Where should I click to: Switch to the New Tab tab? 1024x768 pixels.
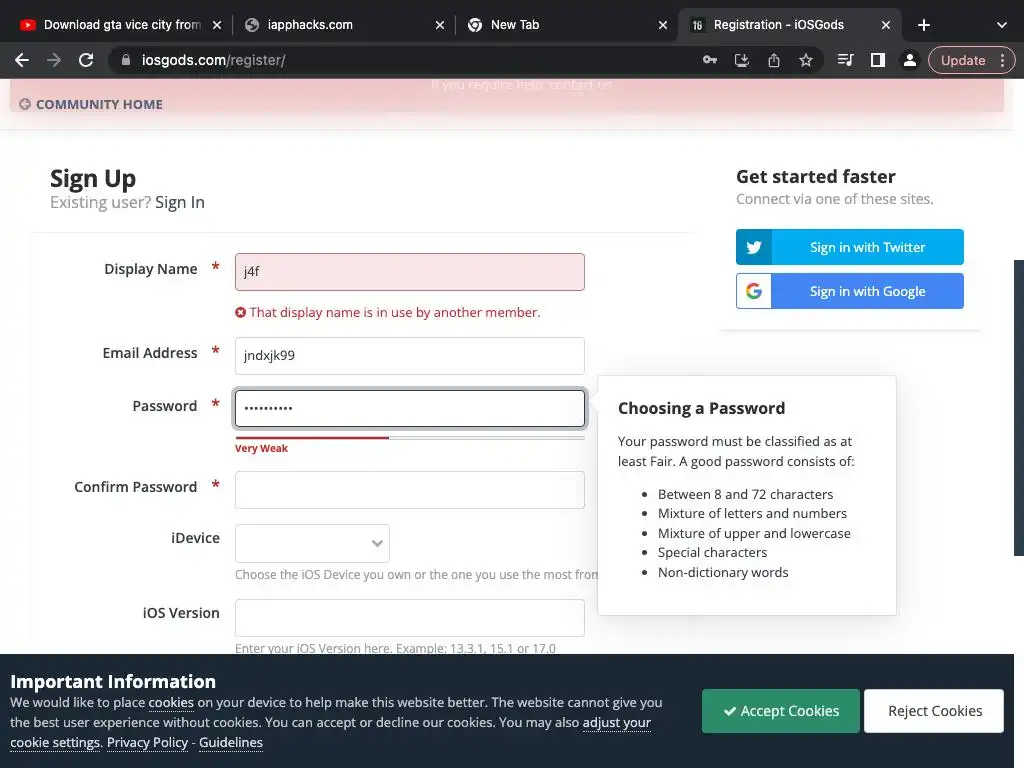[x=560, y=25]
